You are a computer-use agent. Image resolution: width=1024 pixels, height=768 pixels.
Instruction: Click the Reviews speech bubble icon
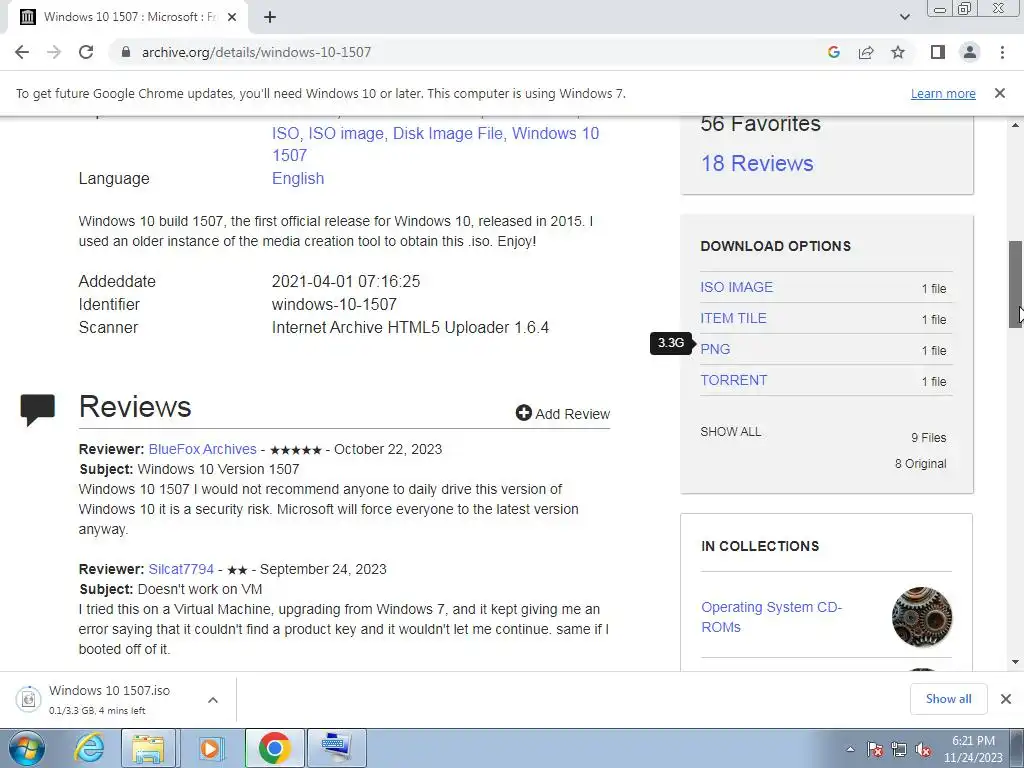tap(37, 409)
